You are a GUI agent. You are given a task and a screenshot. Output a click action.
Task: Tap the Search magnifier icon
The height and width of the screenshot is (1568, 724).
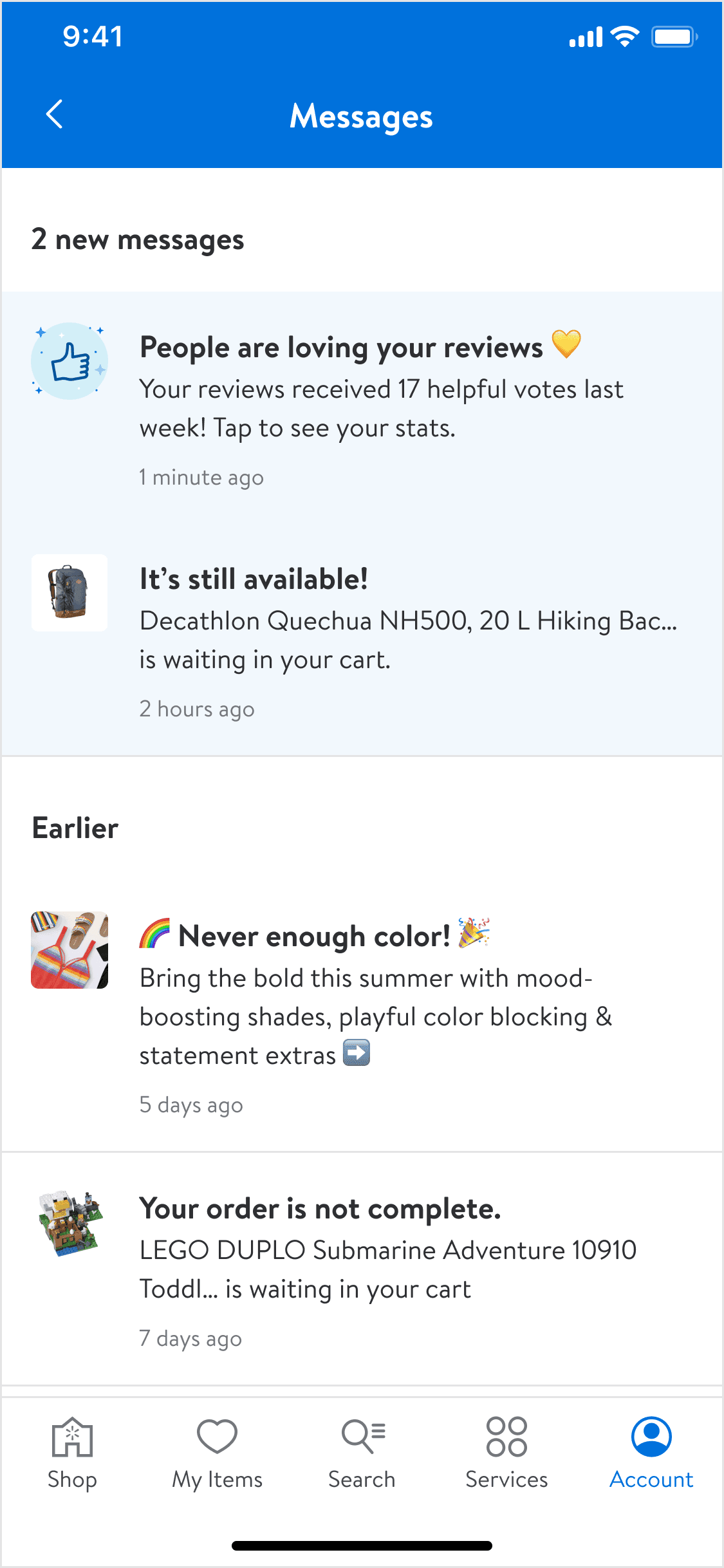(x=362, y=1436)
